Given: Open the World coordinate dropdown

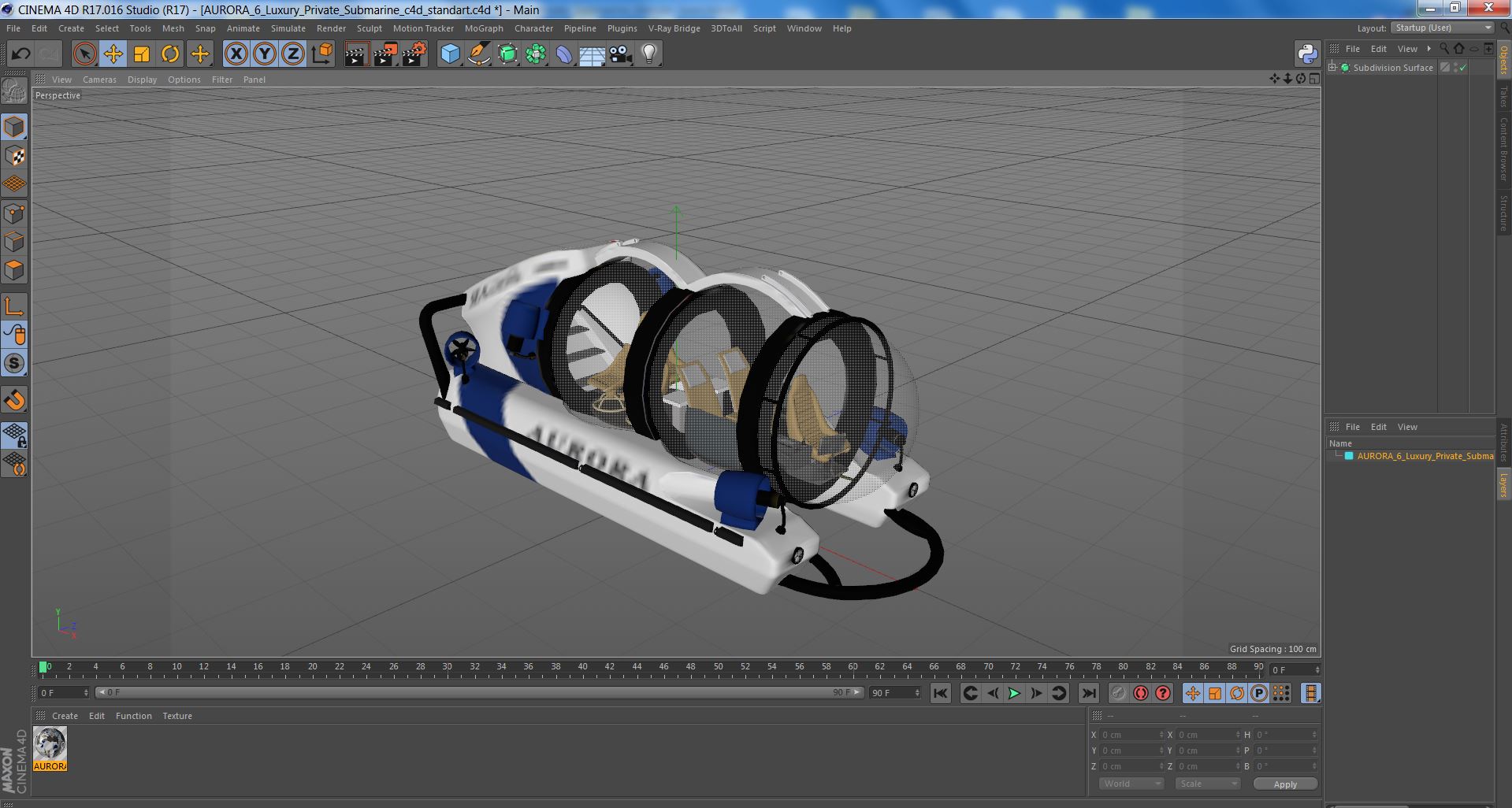Looking at the screenshot, I should tap(1131, 784).
